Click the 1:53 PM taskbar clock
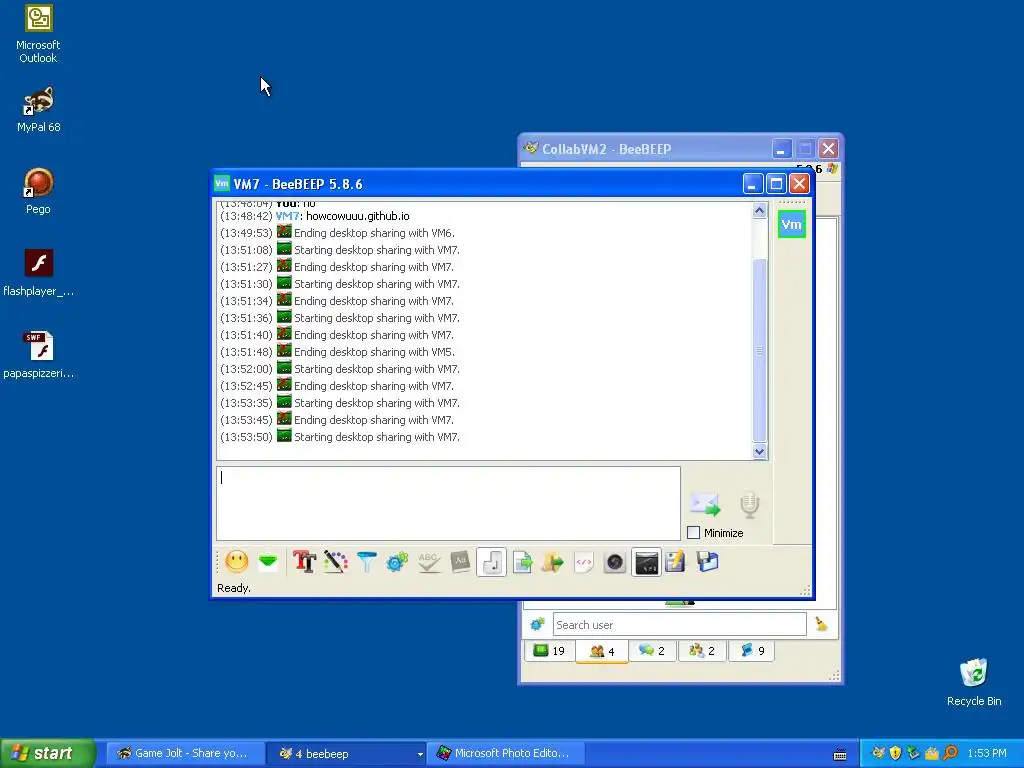Viewport: 1024px width, 768px height. coord(987,754)
